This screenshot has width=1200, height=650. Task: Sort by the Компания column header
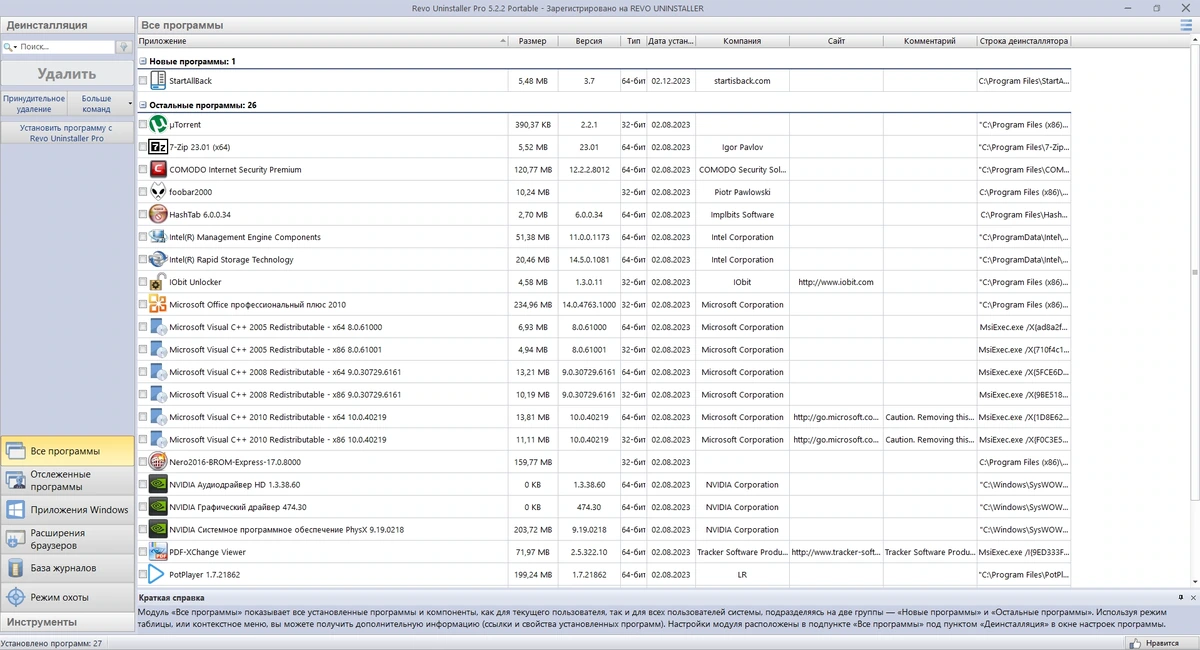pos(742,42)
